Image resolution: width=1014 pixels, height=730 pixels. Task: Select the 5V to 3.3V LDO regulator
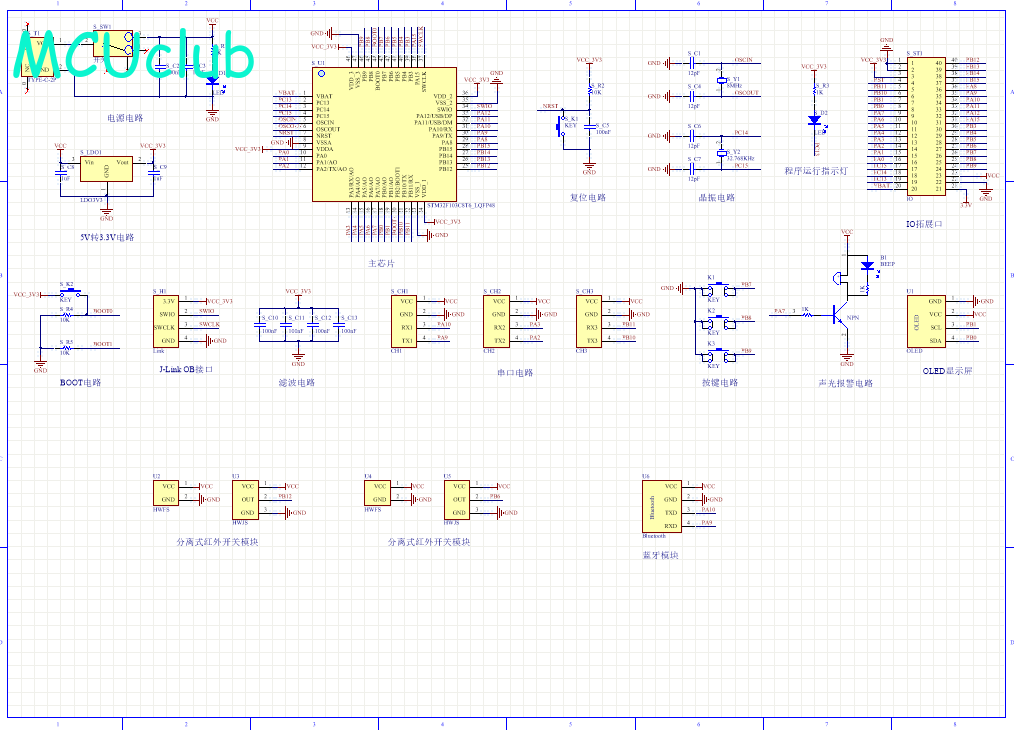(x=106, y=169)
